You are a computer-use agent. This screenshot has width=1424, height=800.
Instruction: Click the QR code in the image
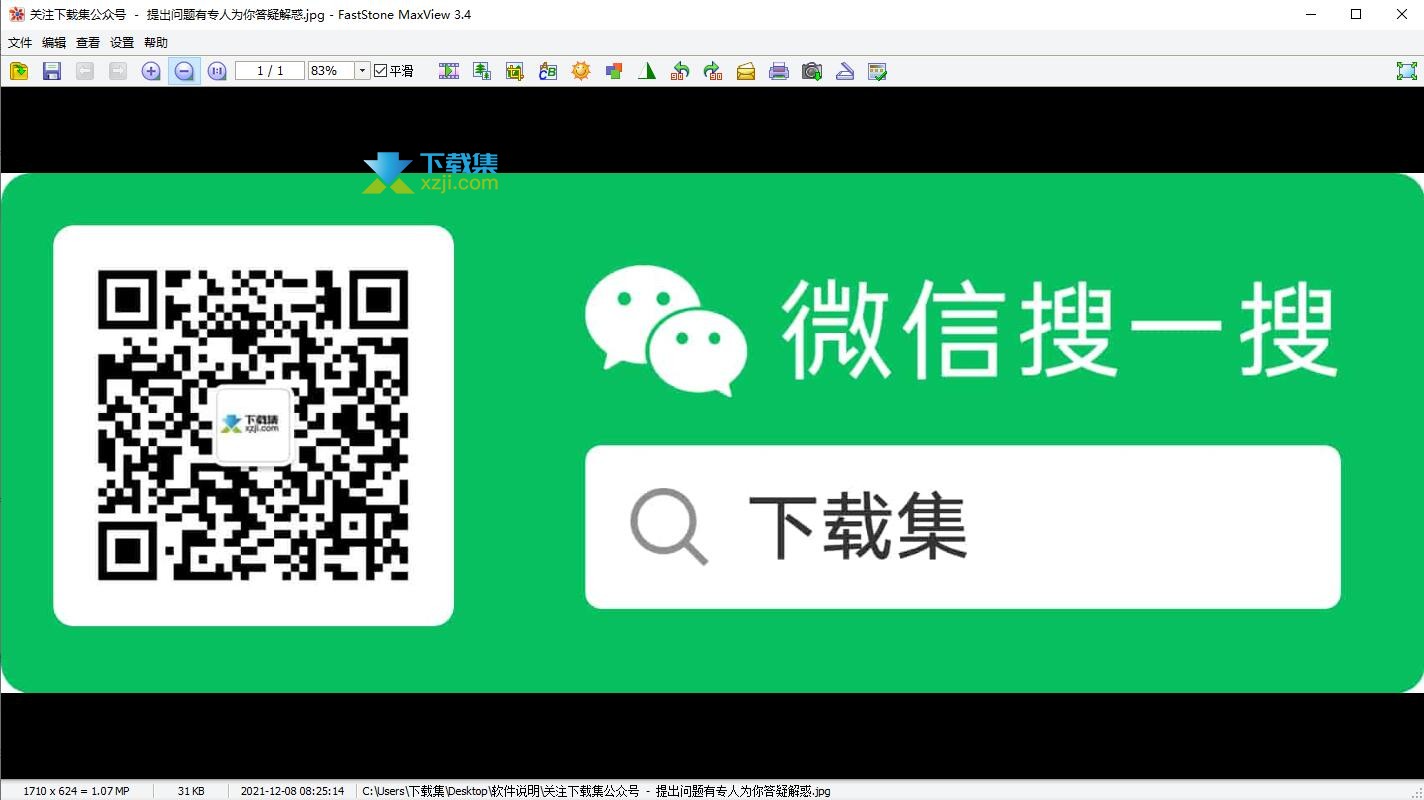[x=253, y=425]
